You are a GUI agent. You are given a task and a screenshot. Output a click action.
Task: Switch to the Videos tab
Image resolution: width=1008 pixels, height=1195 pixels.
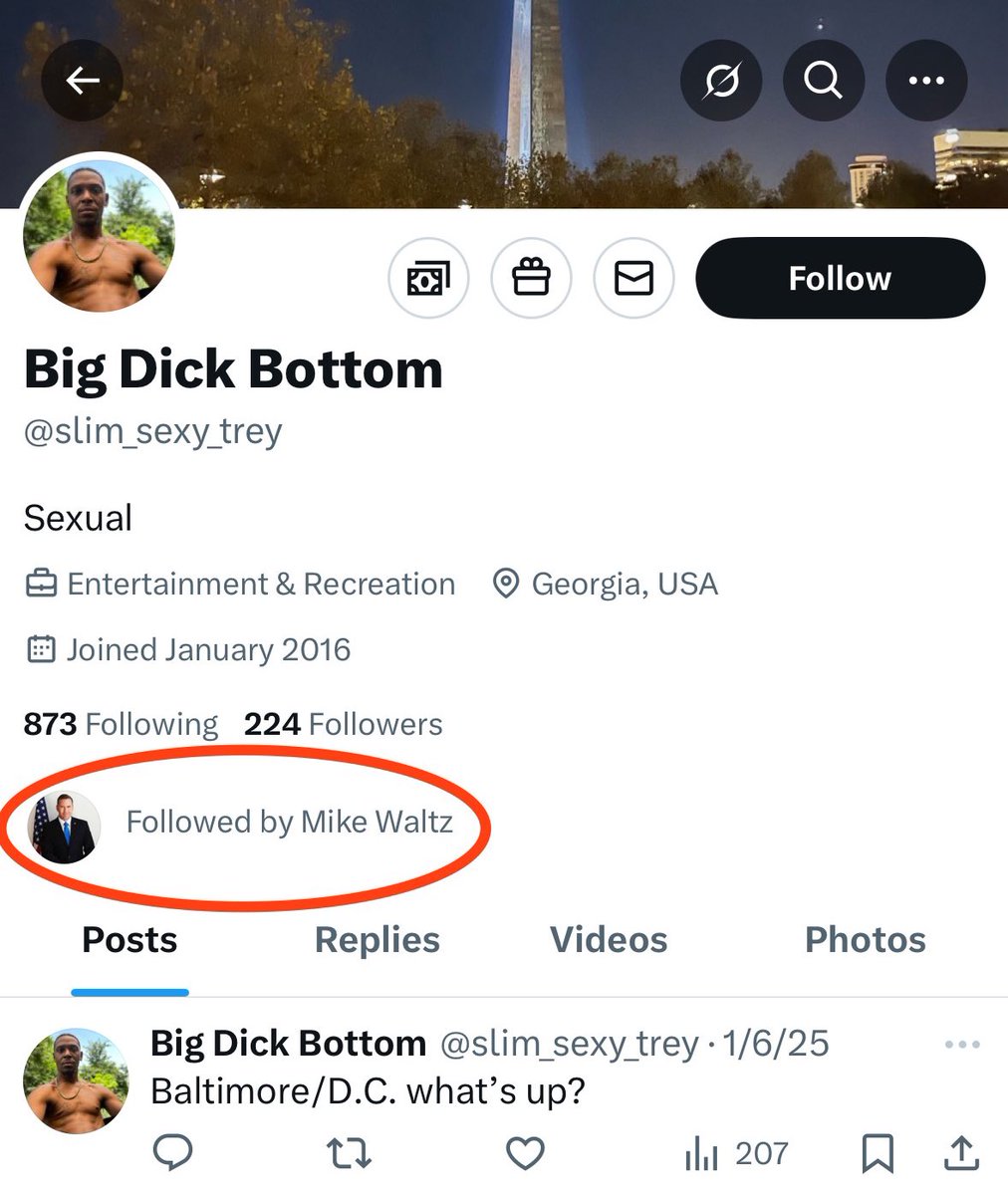[609, 940]
